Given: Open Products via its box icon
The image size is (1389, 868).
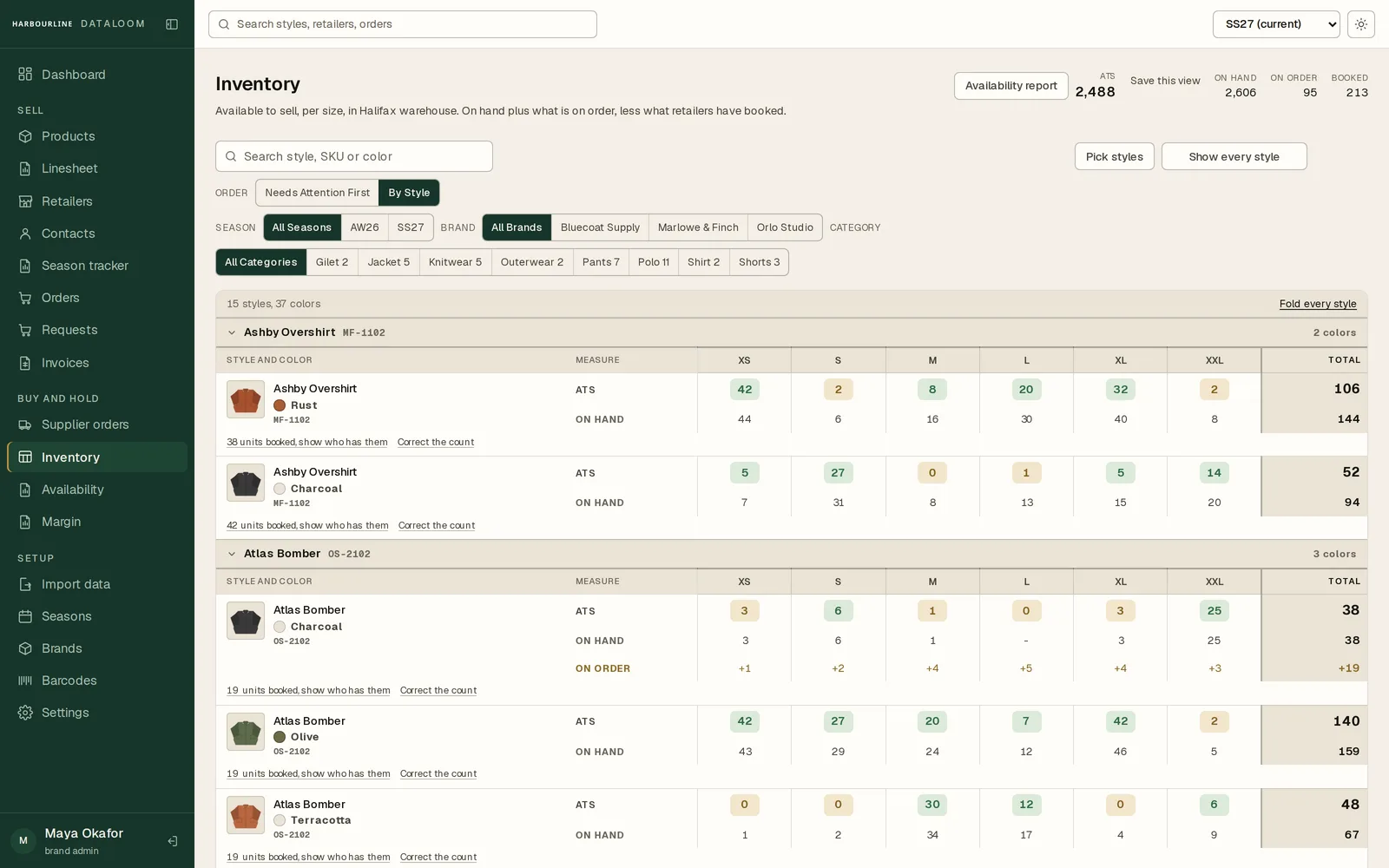Looking at the screenshot, I should [x=25, y=136].
